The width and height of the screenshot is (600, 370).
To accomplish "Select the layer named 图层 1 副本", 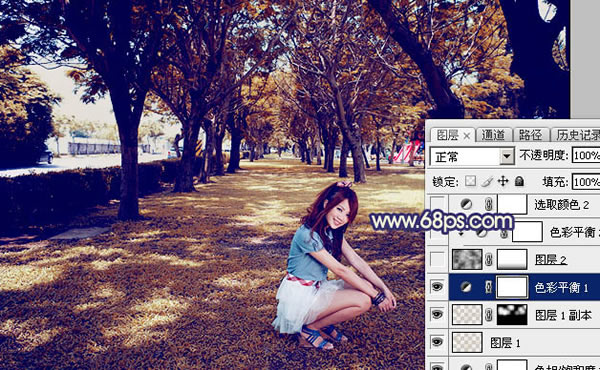I will point(563,315).
